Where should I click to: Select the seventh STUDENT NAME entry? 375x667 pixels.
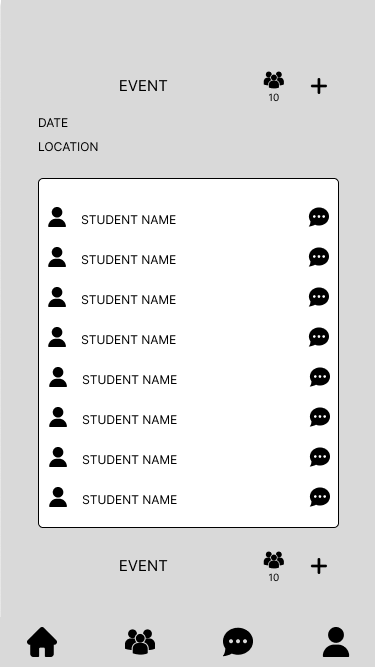click(129, 460)
